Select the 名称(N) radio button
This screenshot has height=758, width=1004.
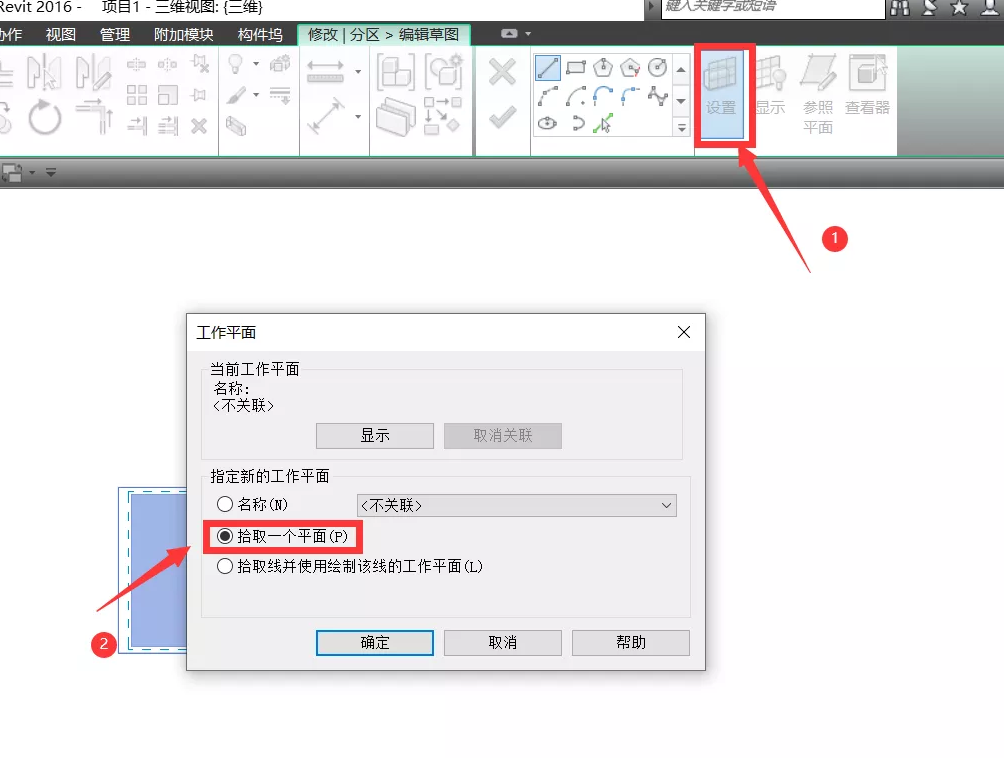pos(225,505)
